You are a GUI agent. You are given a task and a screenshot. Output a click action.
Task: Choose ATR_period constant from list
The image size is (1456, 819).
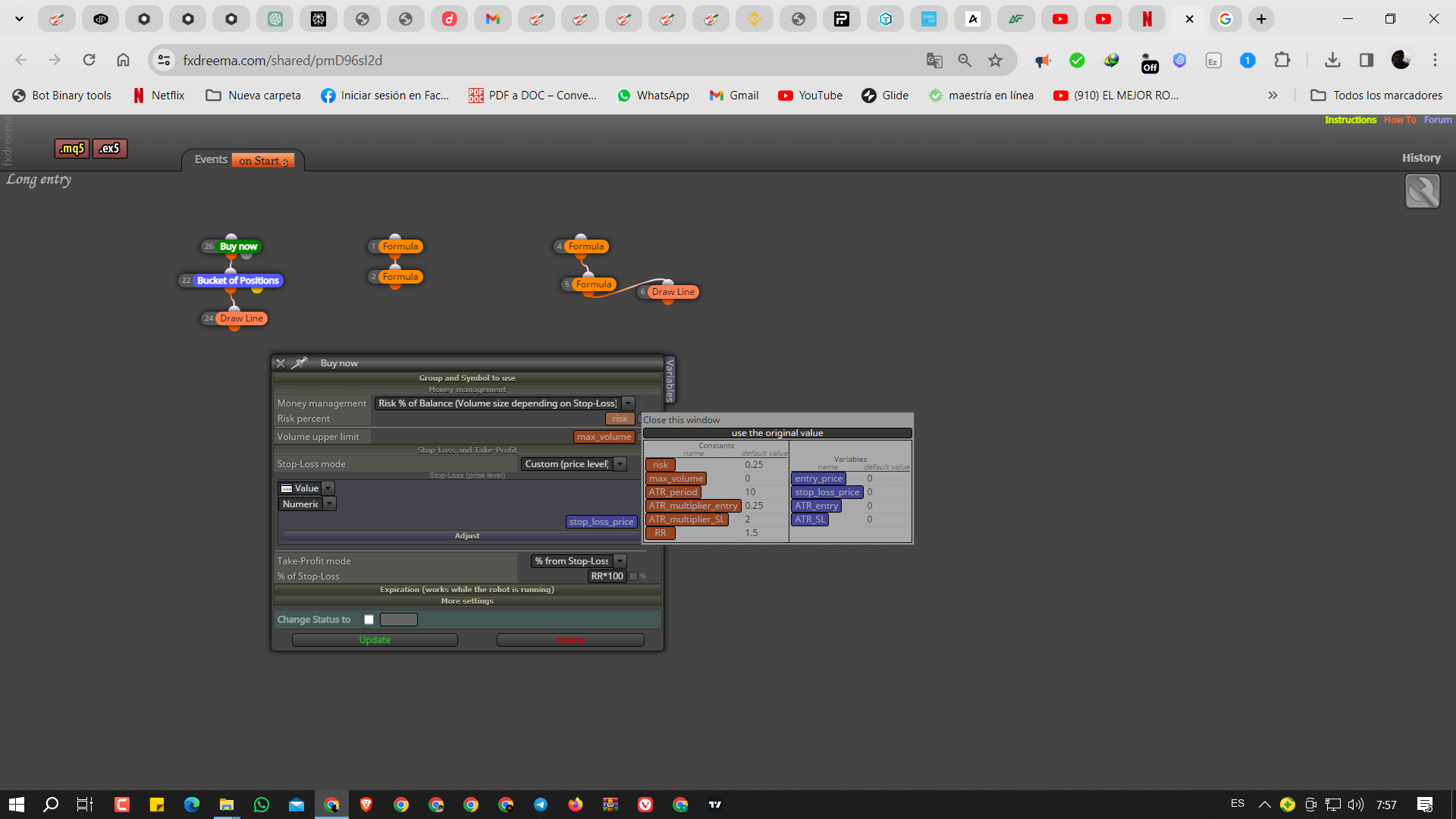pos(673,492)
